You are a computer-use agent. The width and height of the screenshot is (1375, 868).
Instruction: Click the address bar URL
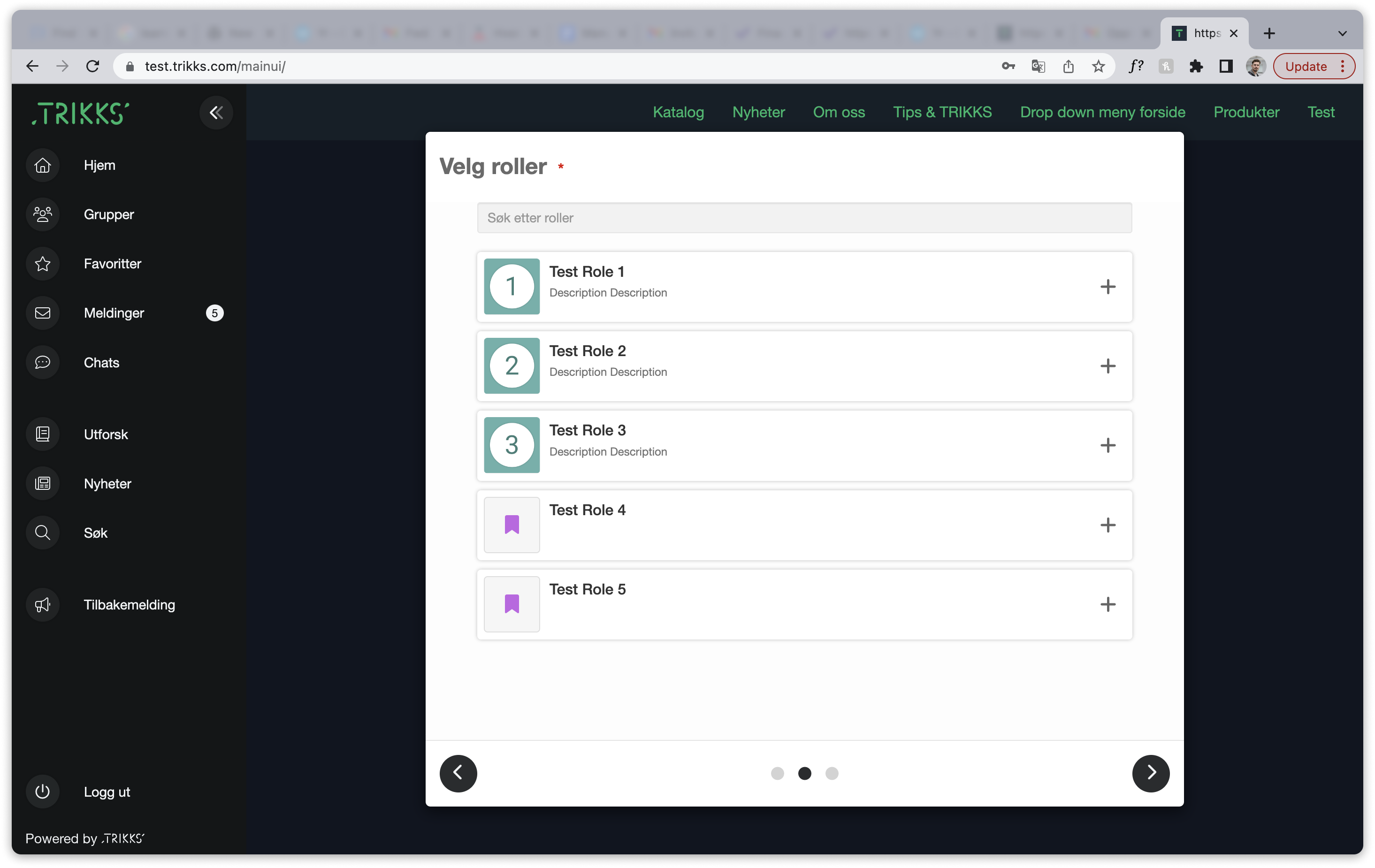point(215,66)
